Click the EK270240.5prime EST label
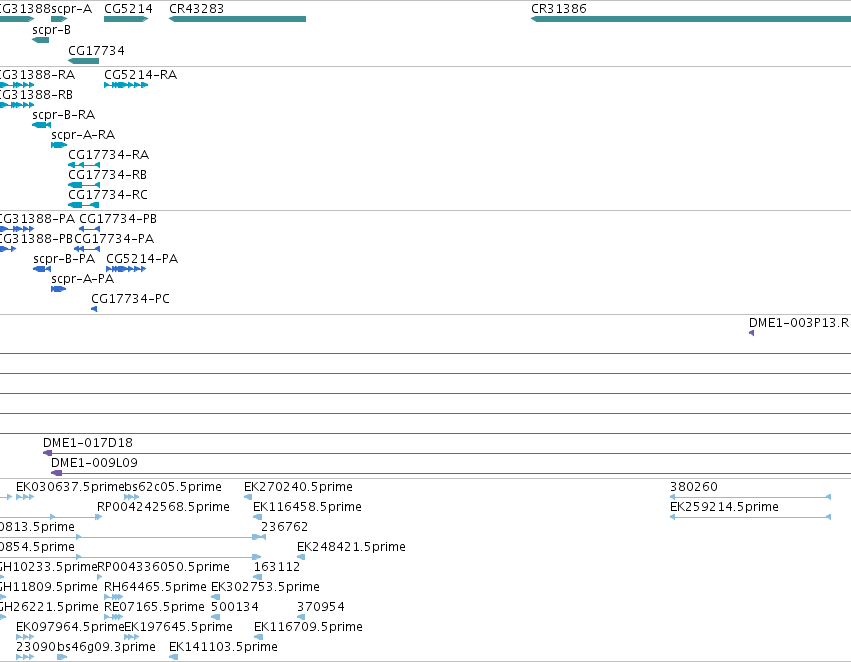Image resolution: width=851 pixels, height=662 pixels. (299, 487)
